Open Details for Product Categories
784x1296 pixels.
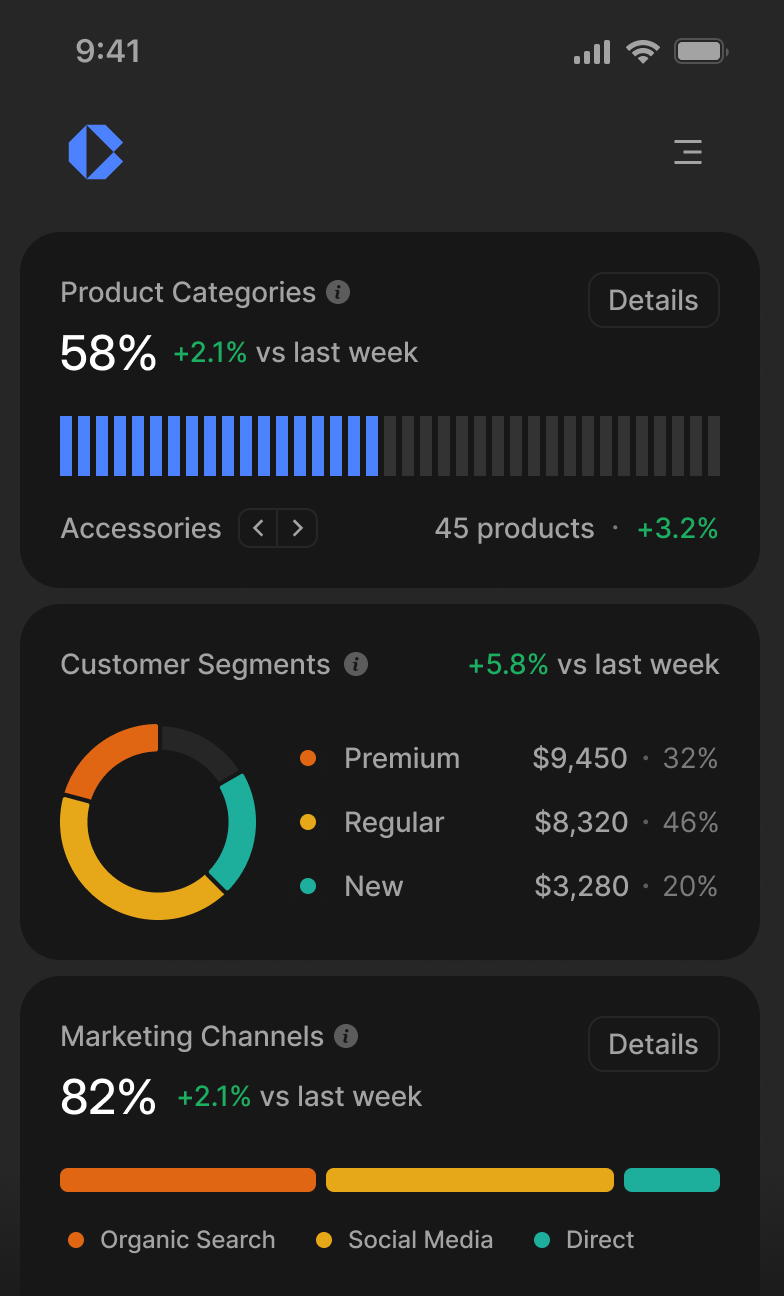(x=653, y=300)
